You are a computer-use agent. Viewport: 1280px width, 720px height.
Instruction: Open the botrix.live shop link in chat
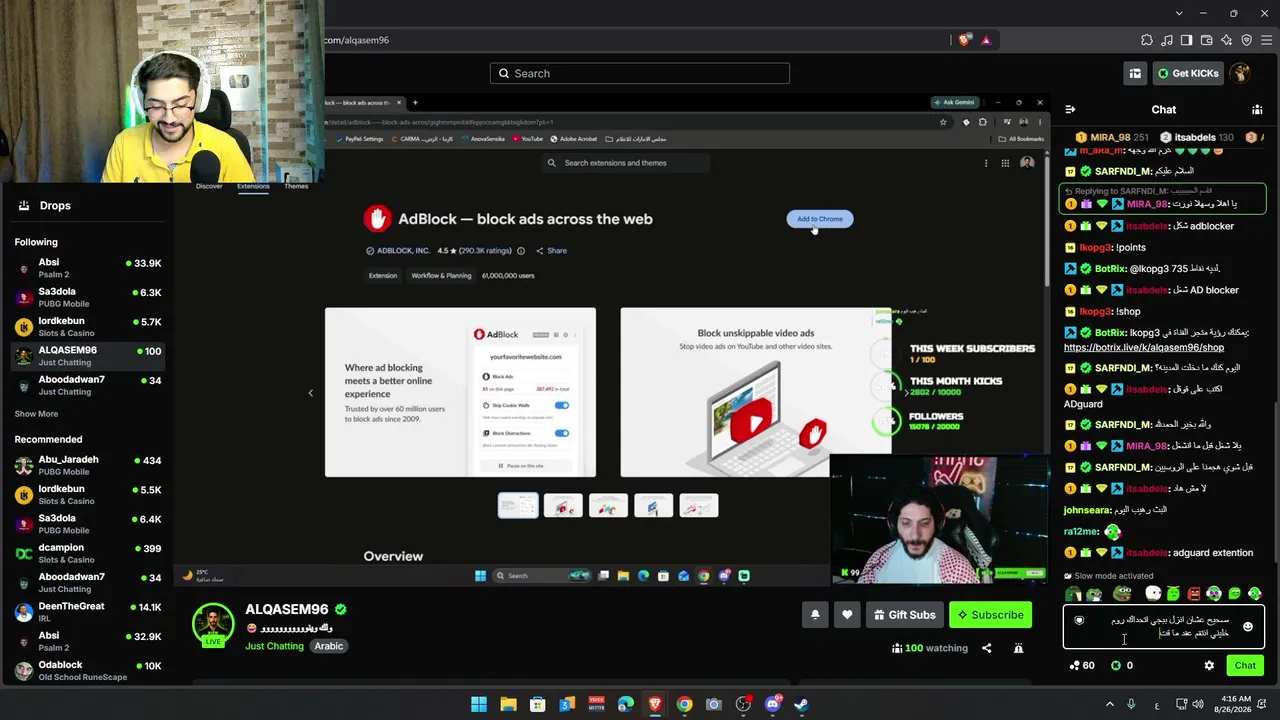click(x=1143, y=348)
